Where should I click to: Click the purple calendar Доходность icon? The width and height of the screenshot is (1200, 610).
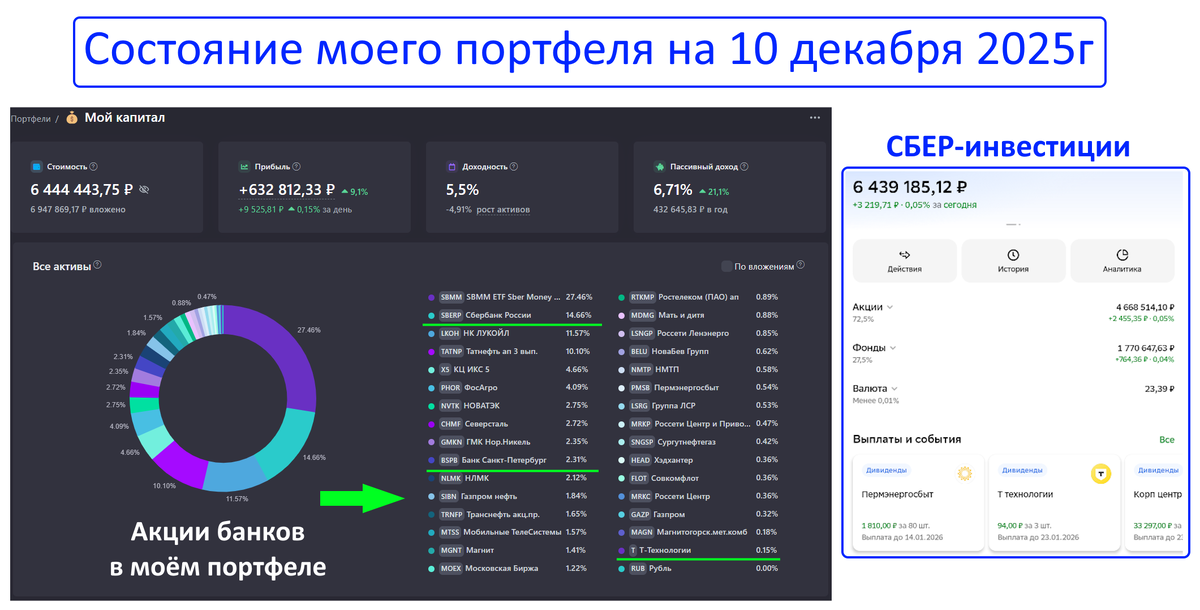click(452, 167)
